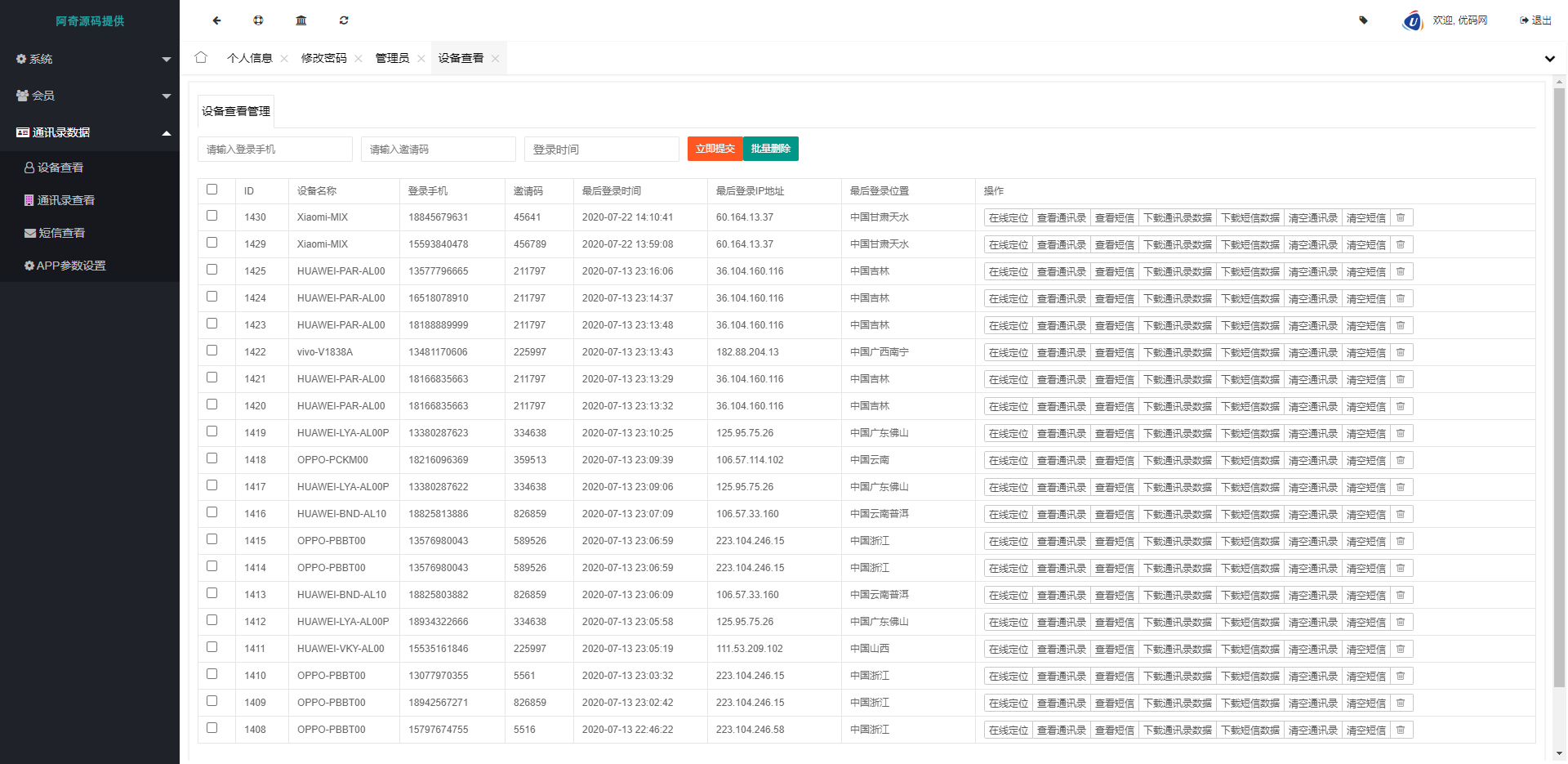Click the 请输入登录手机 input field

tap(274, 149)
